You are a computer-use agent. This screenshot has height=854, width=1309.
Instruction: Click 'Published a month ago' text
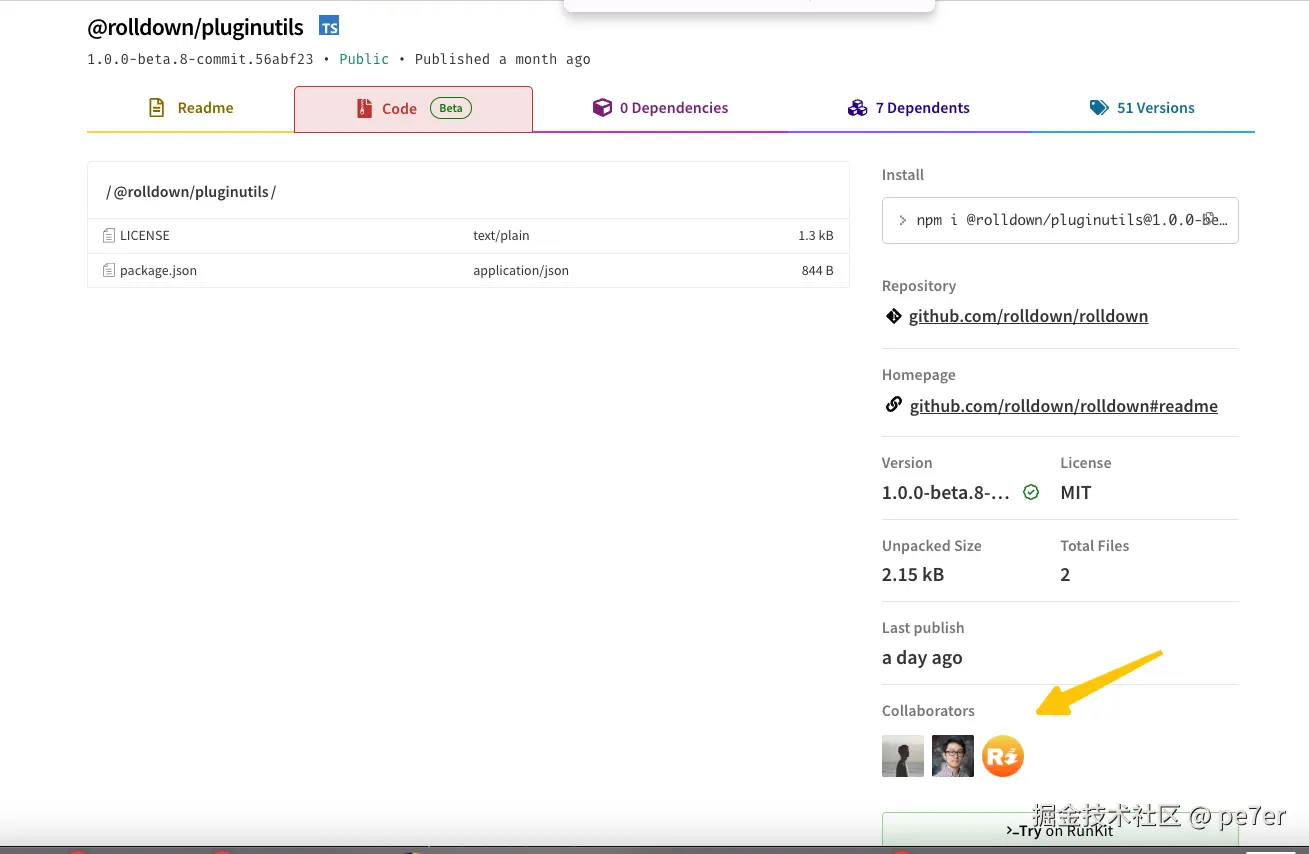(503, 59)
